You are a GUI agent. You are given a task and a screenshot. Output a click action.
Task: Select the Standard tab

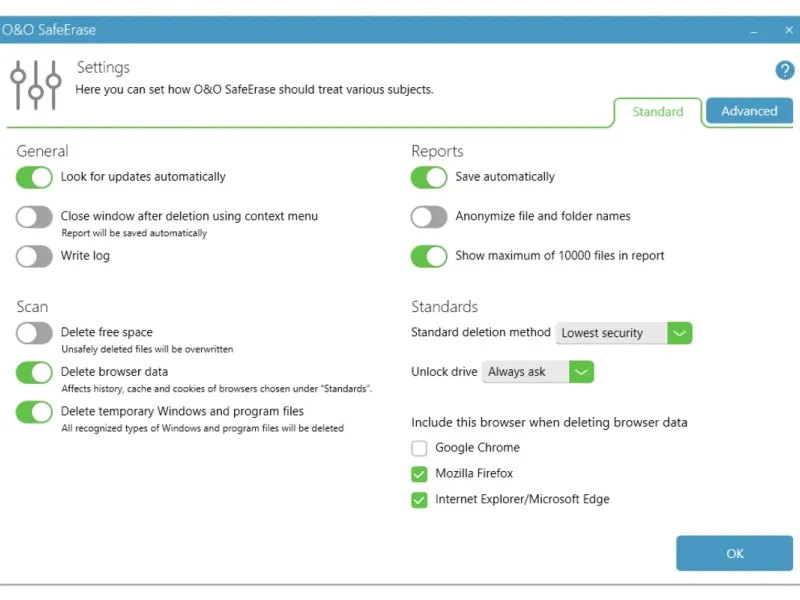coord(657,112)
